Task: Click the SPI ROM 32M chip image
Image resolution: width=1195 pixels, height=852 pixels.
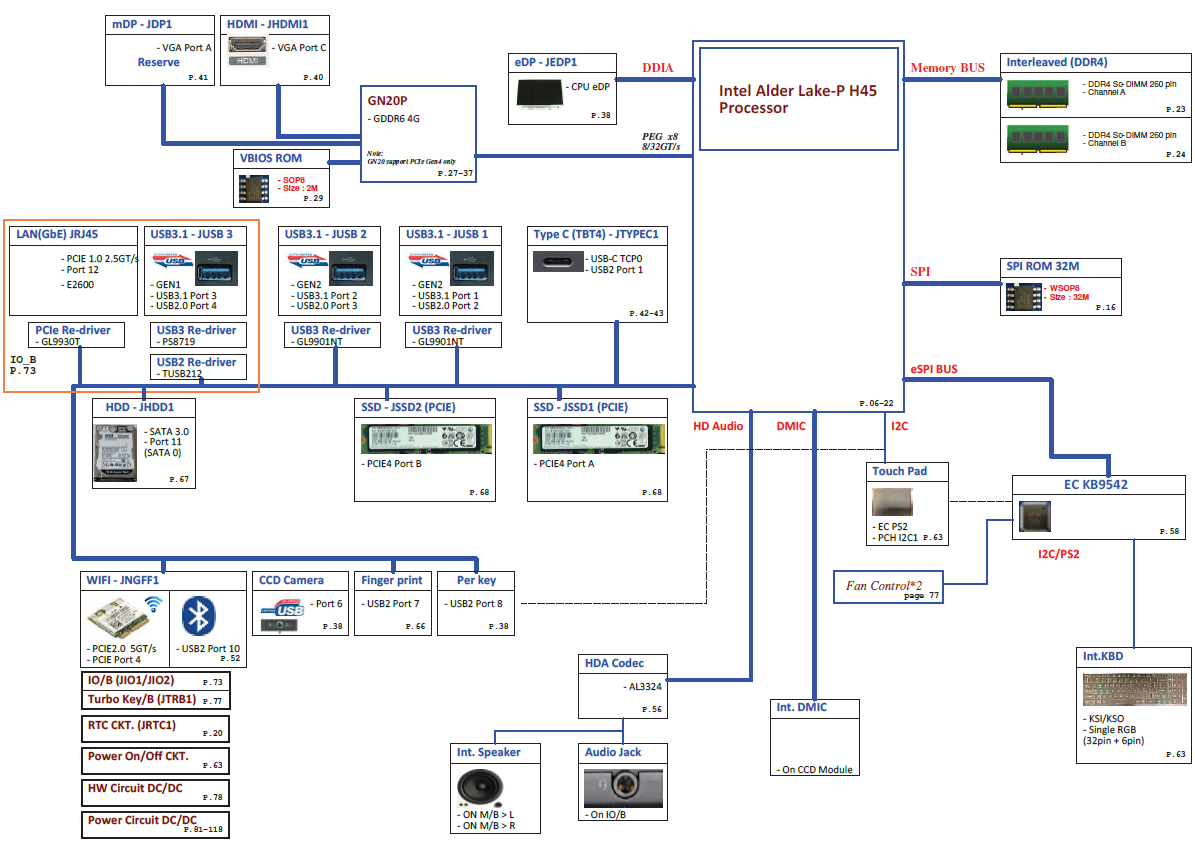Action: (1024, 297)
